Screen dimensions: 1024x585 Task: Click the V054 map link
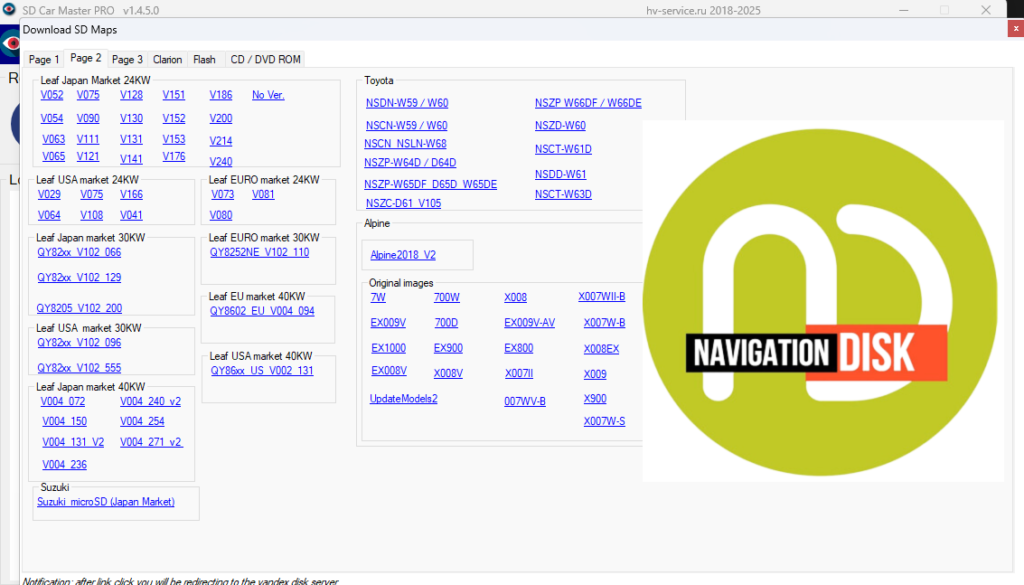52,118
